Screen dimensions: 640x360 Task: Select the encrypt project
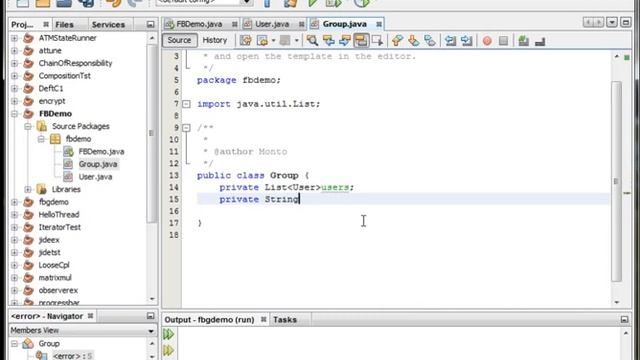(52, 101)
